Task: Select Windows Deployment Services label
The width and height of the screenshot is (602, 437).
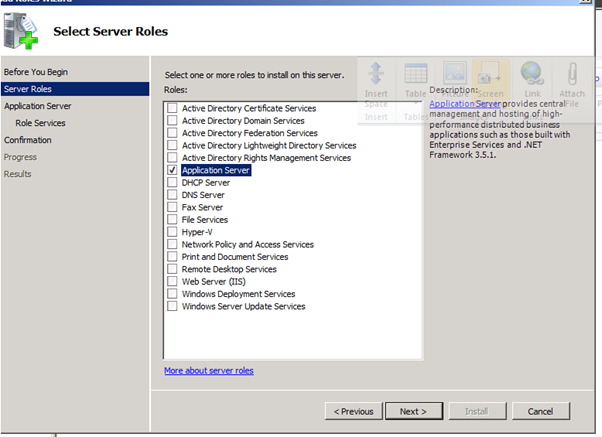Action: (238, 294)
